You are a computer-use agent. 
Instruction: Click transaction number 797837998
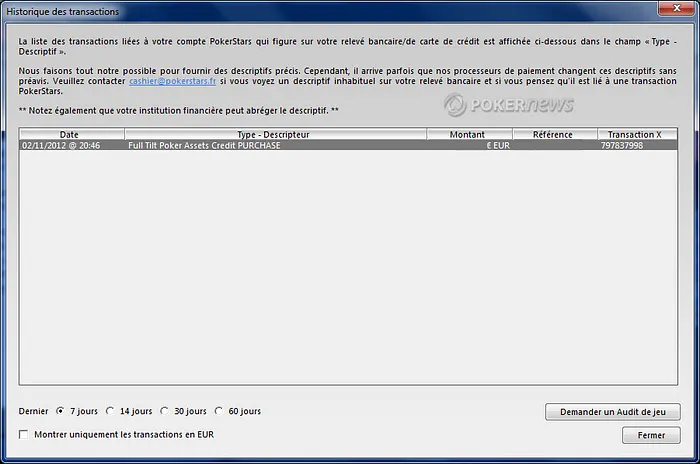621,145
